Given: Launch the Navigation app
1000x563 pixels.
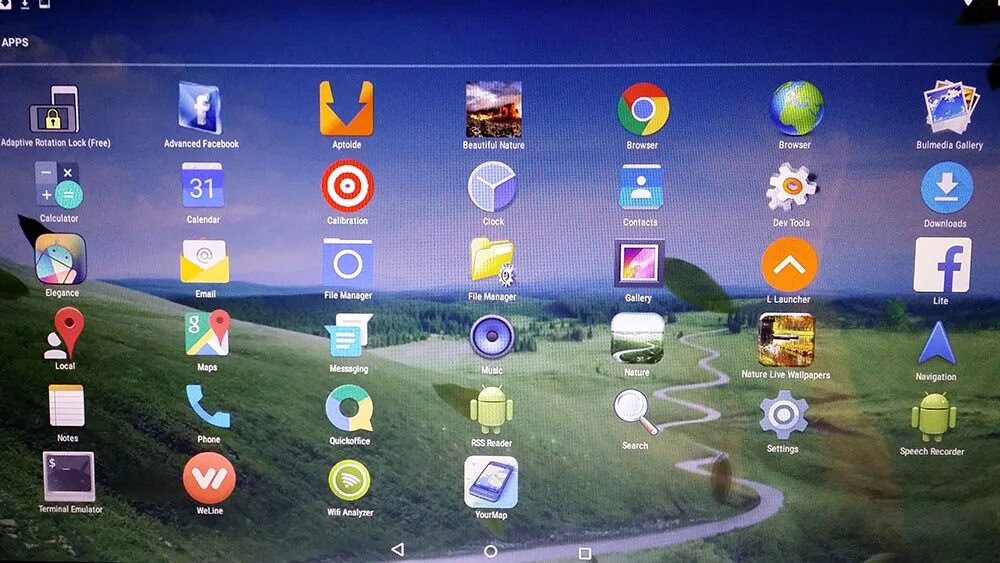Looking at the screenshot, I should pyautogui.click(x=936, y=342).
